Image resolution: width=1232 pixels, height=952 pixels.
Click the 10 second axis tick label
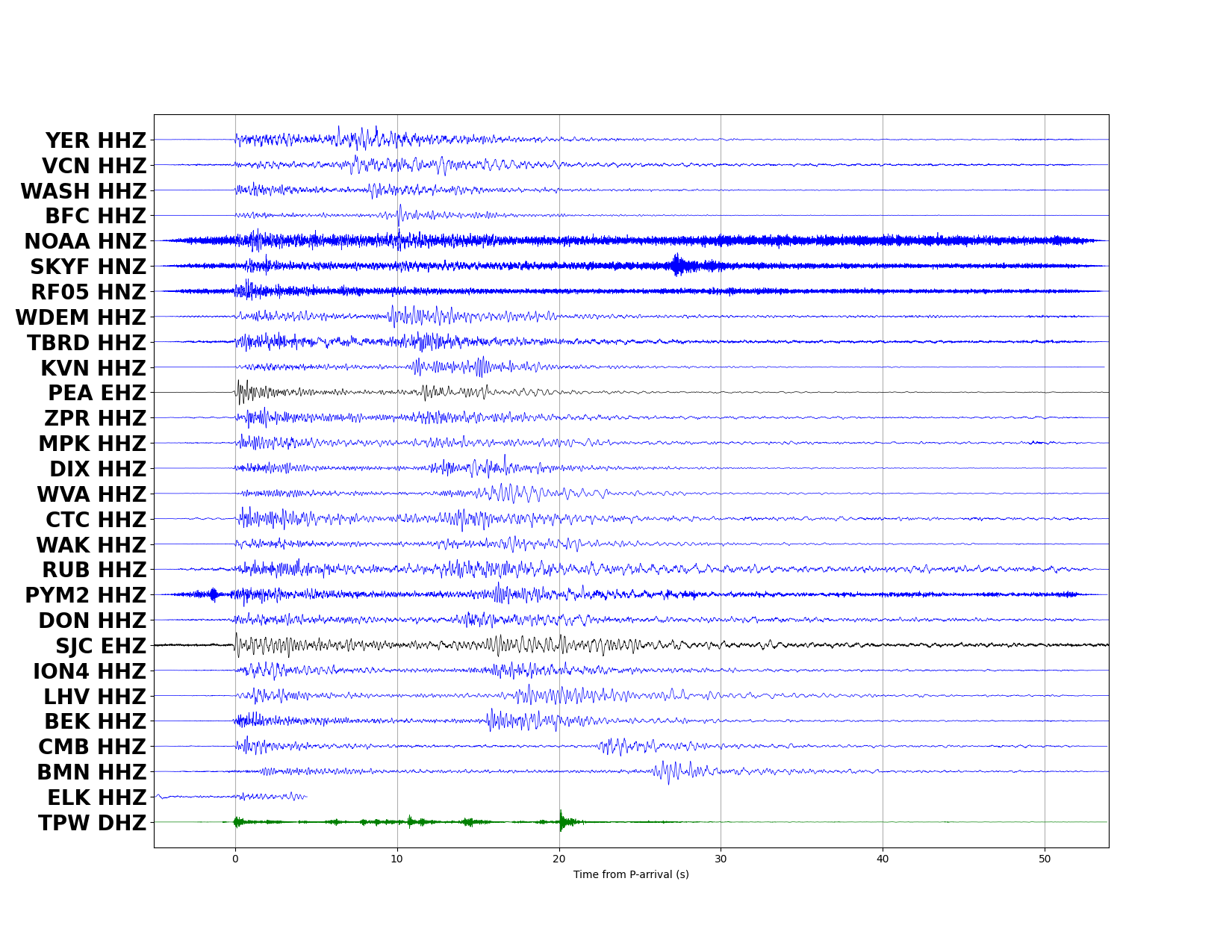coord(397,859)
